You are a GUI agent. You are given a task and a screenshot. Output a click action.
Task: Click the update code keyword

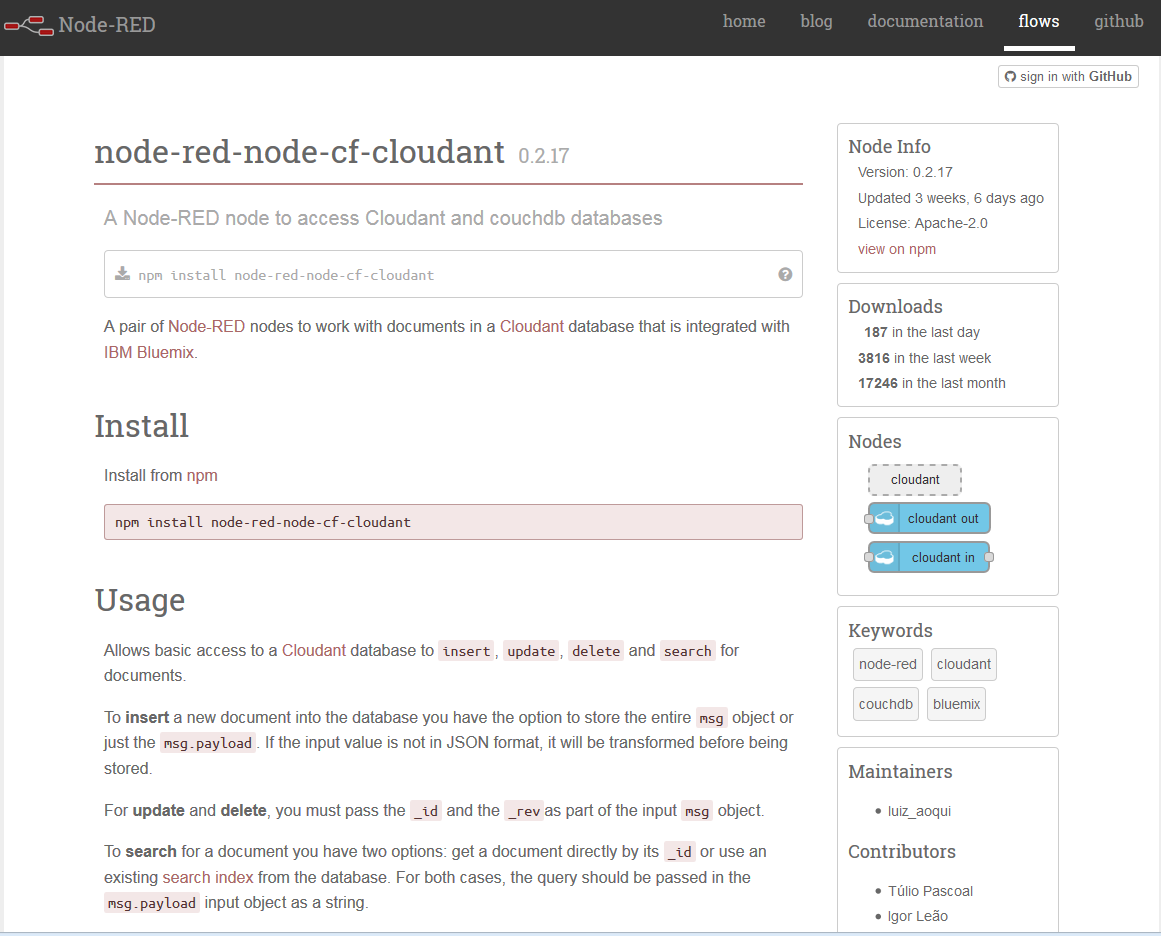coord(531,651)
